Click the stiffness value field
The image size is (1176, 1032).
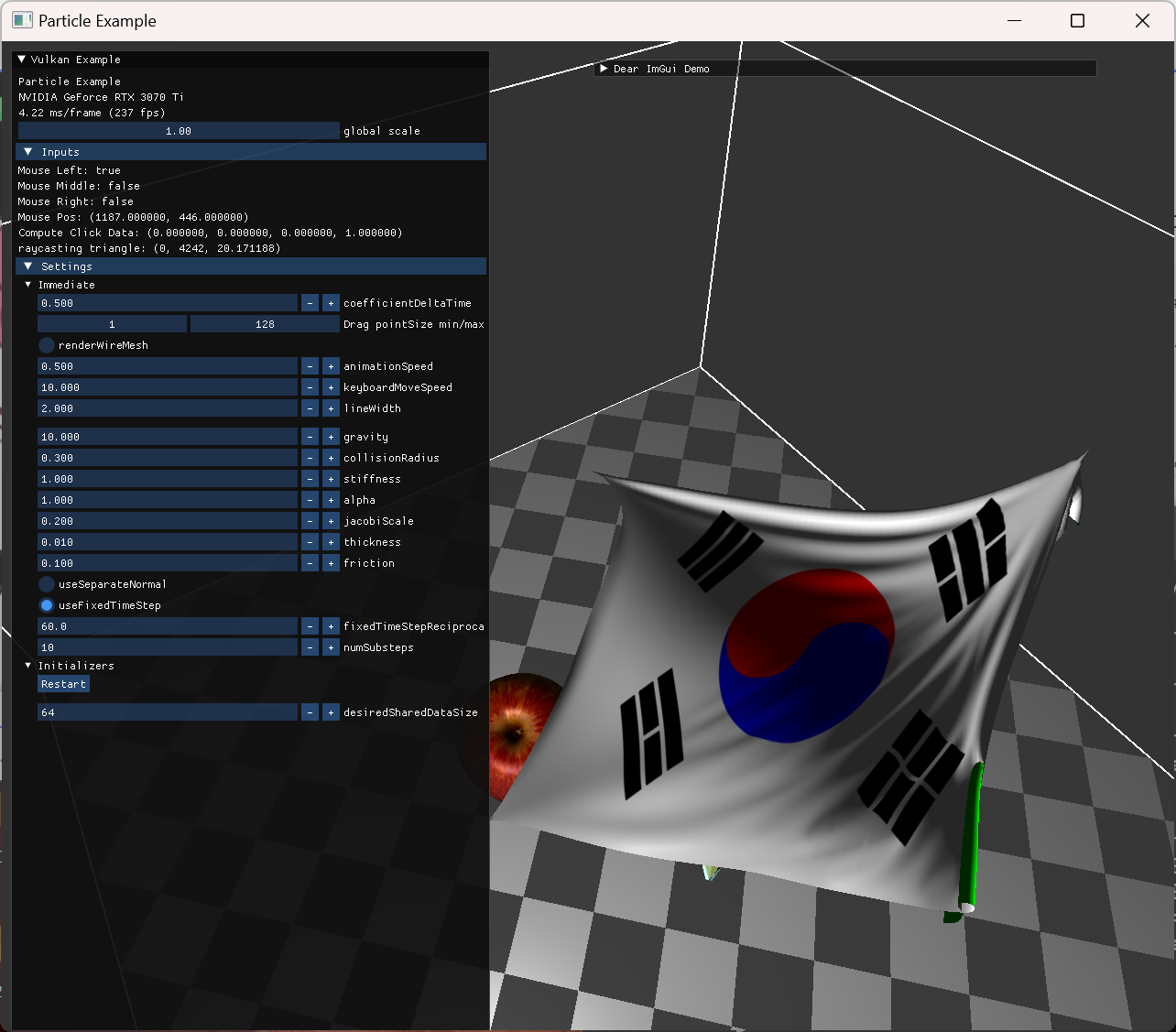click(168, 479)
